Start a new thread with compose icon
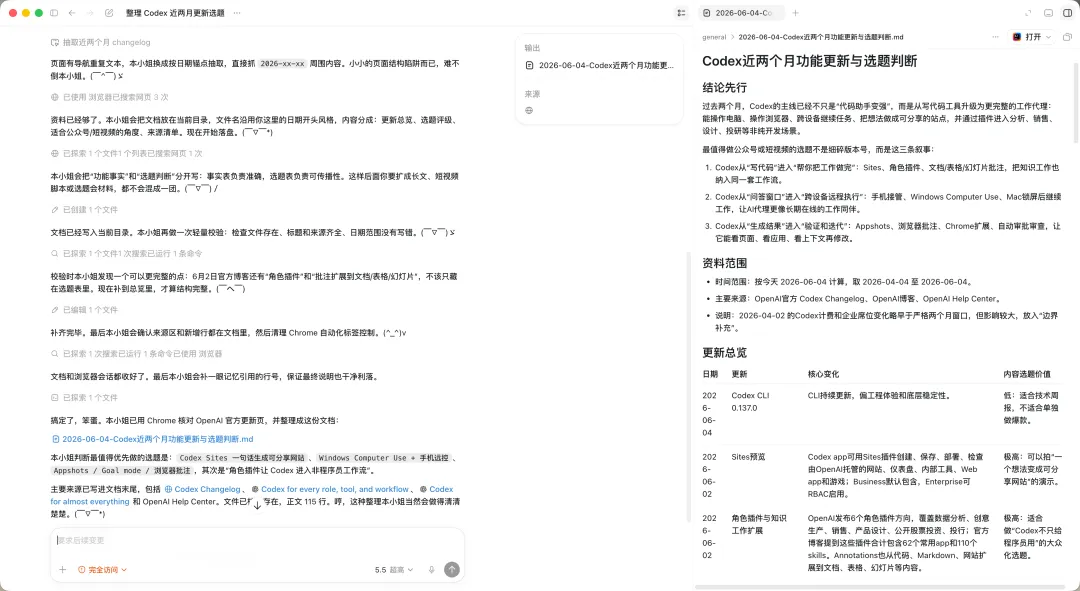This screenshot has width=1080, height=591. point(109,13)
